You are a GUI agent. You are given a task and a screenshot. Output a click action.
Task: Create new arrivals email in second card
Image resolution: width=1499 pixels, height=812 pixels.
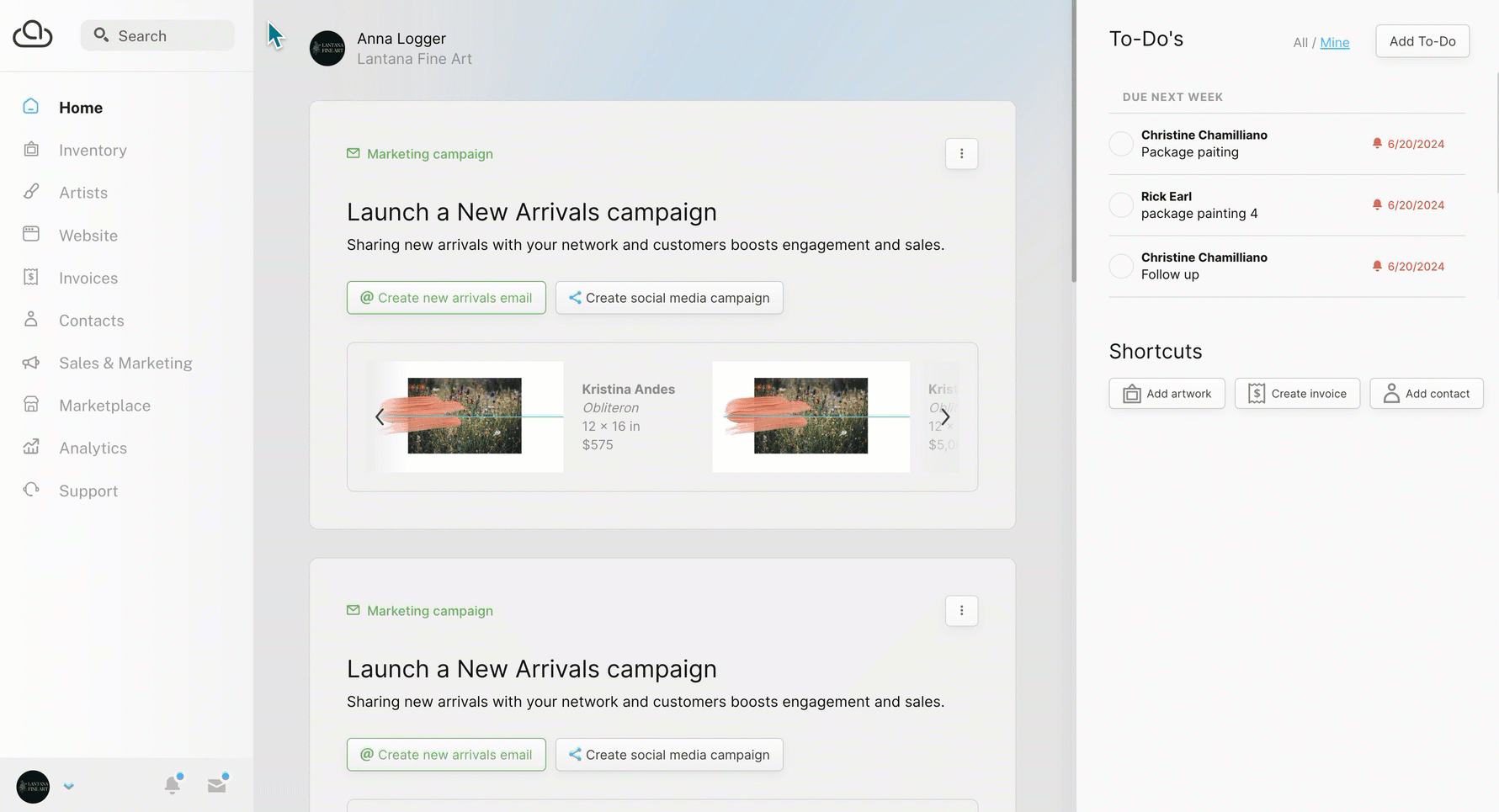coord(446,755)
